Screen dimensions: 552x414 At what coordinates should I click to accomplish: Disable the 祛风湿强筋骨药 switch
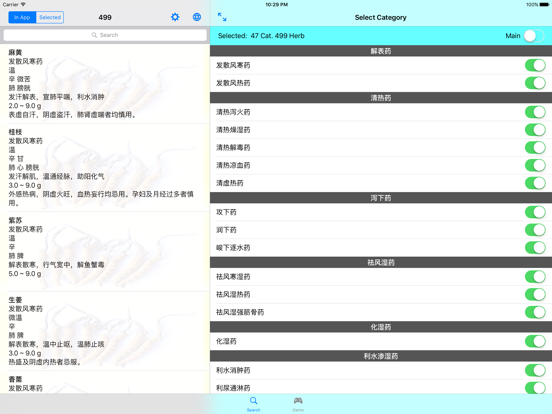[535, 312]
